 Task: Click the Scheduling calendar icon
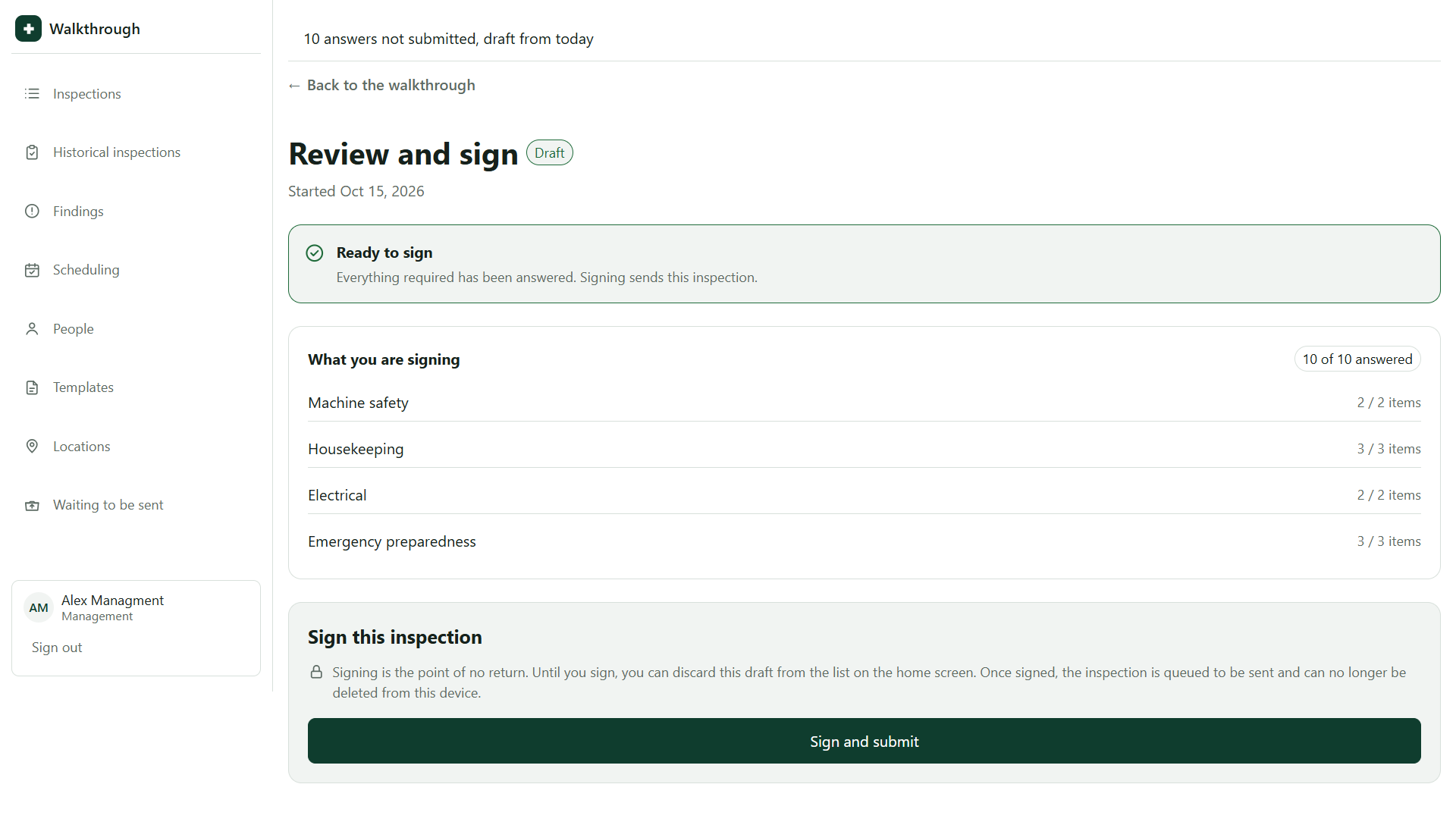32,270
